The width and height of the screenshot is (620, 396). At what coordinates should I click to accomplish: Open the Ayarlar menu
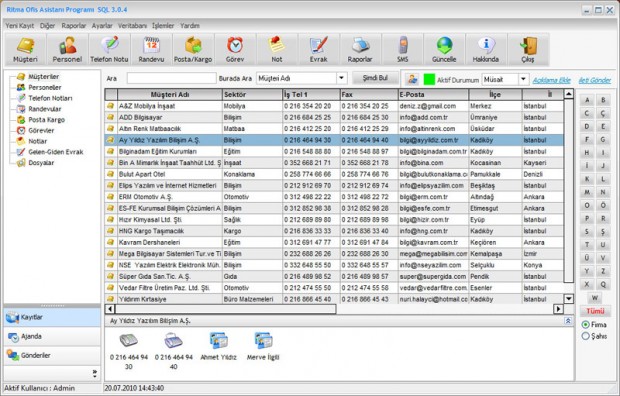tap(102, 26)
